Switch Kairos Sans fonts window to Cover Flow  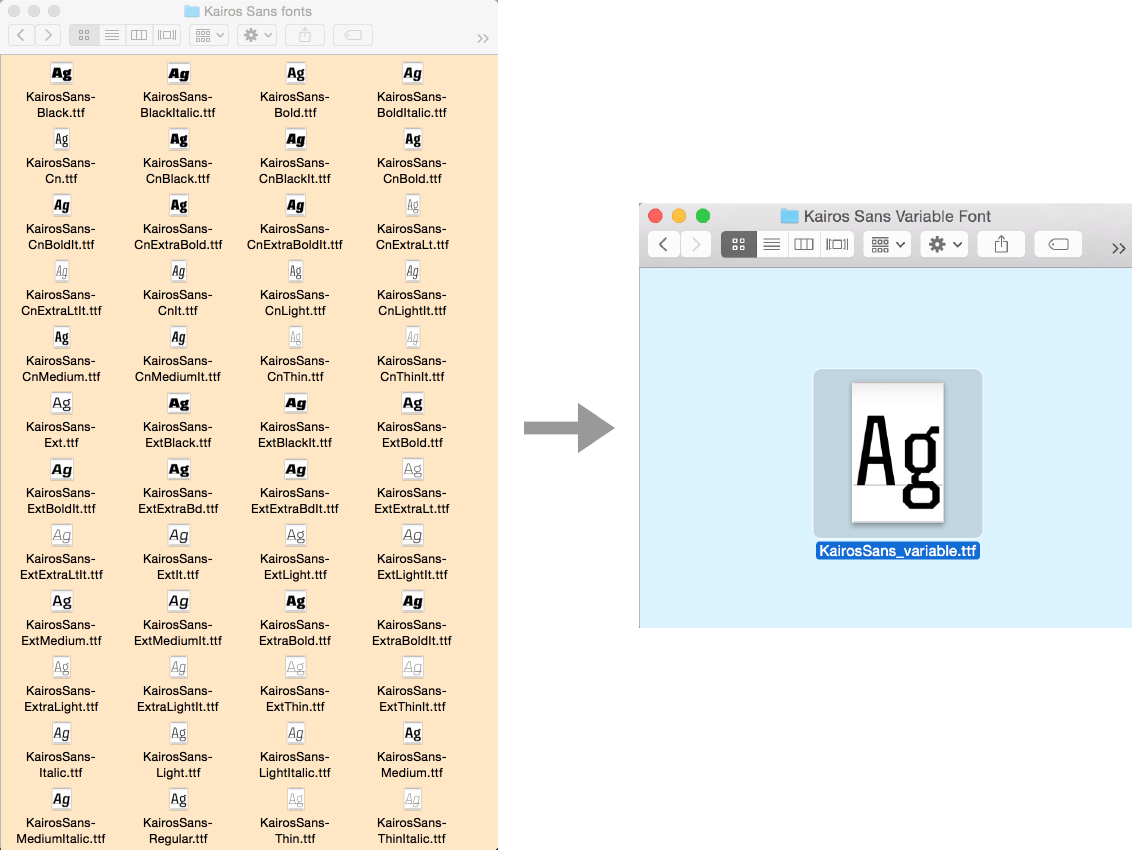[x=167, y=35]
